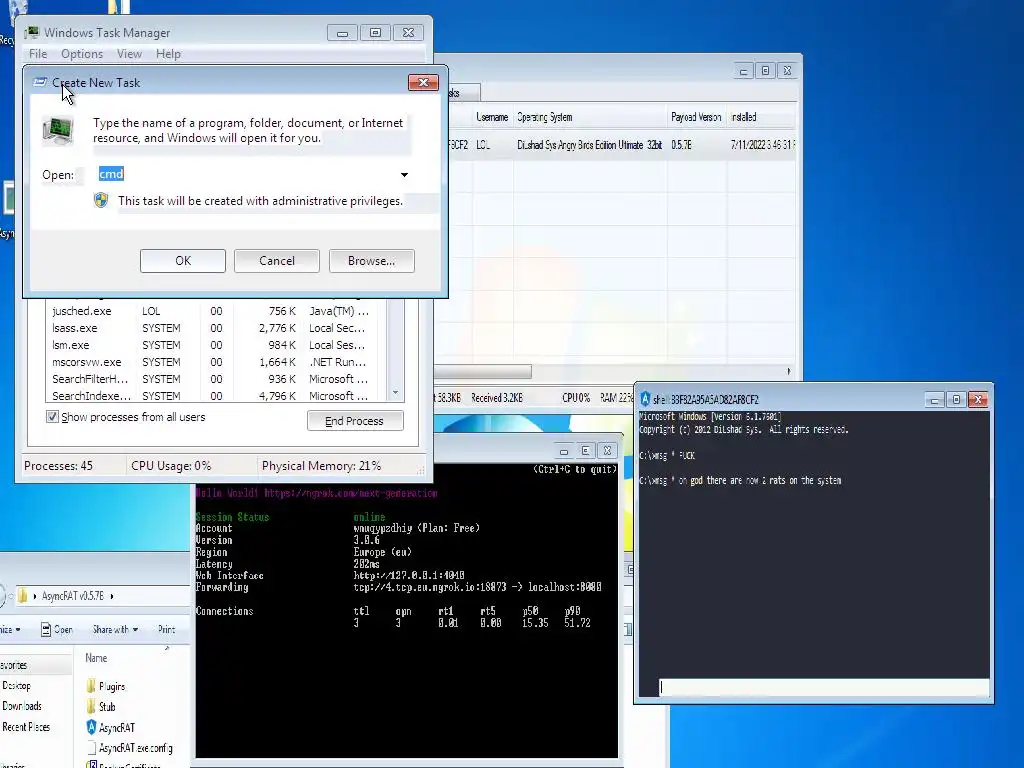This screenshot has width=1024, height=768.
Task: Expand breadcrumb arrow after AsyncRAT v0.5.7B
Action: tap(112, 596)
